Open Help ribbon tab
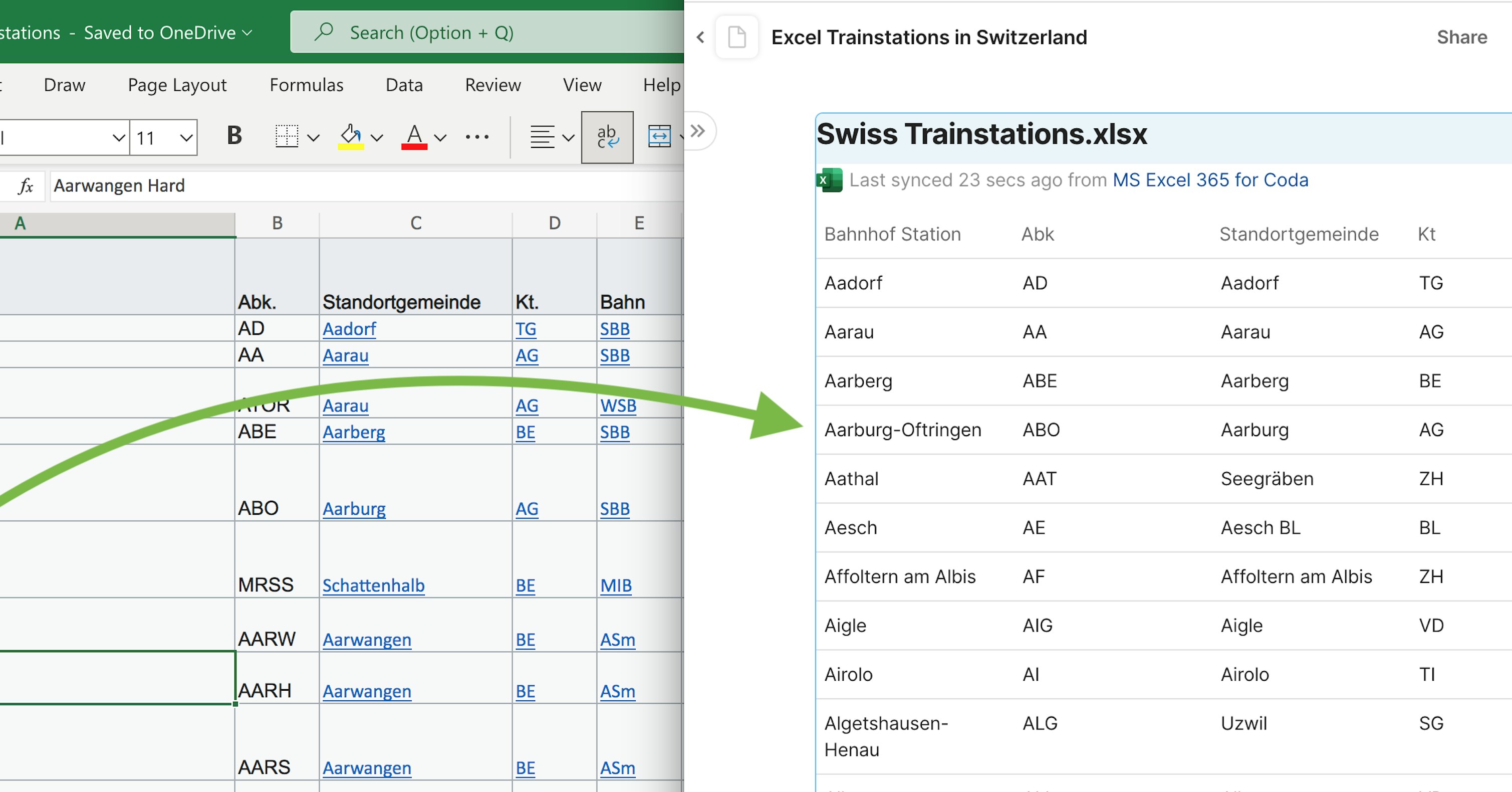This screenshot has width=1512, height=792. coord(661,85)
